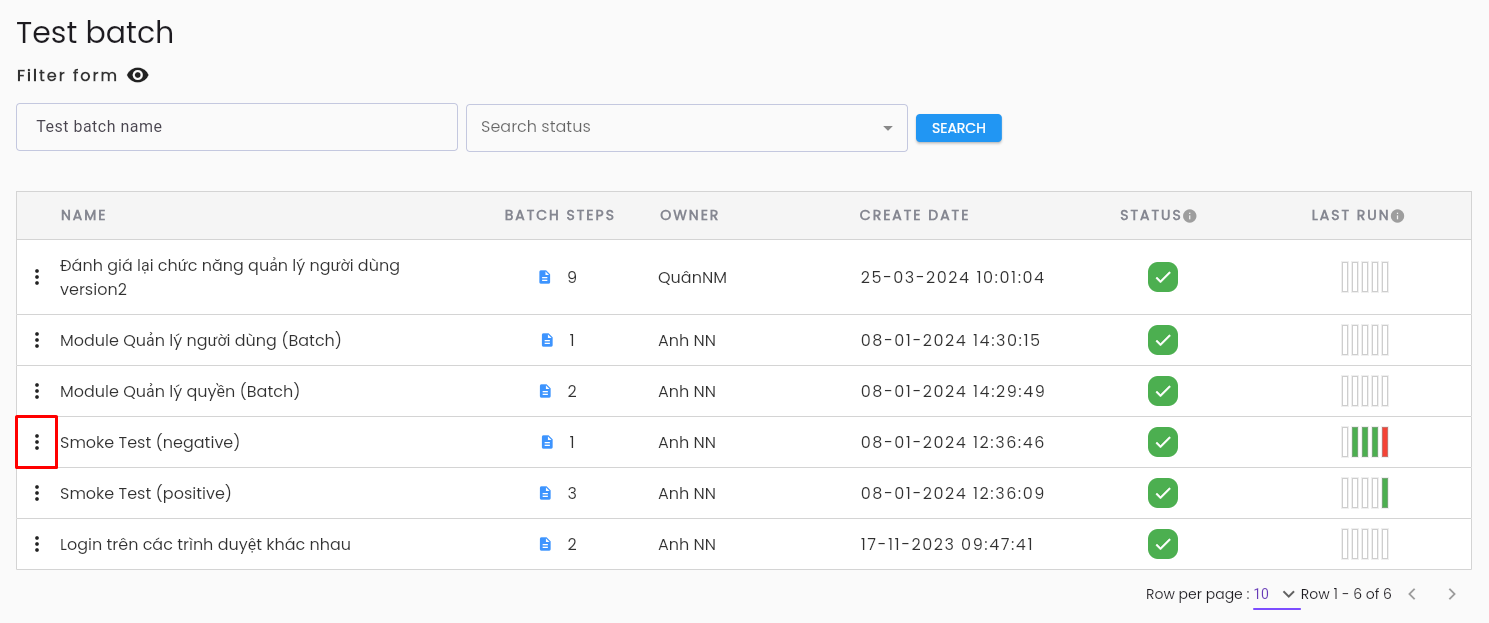Image resolution: width=1489 pixels, height=623 pixels.
Task: Click steps icon for Module Quản lý người dùng (Batch)
Action: tap(547, 340)
